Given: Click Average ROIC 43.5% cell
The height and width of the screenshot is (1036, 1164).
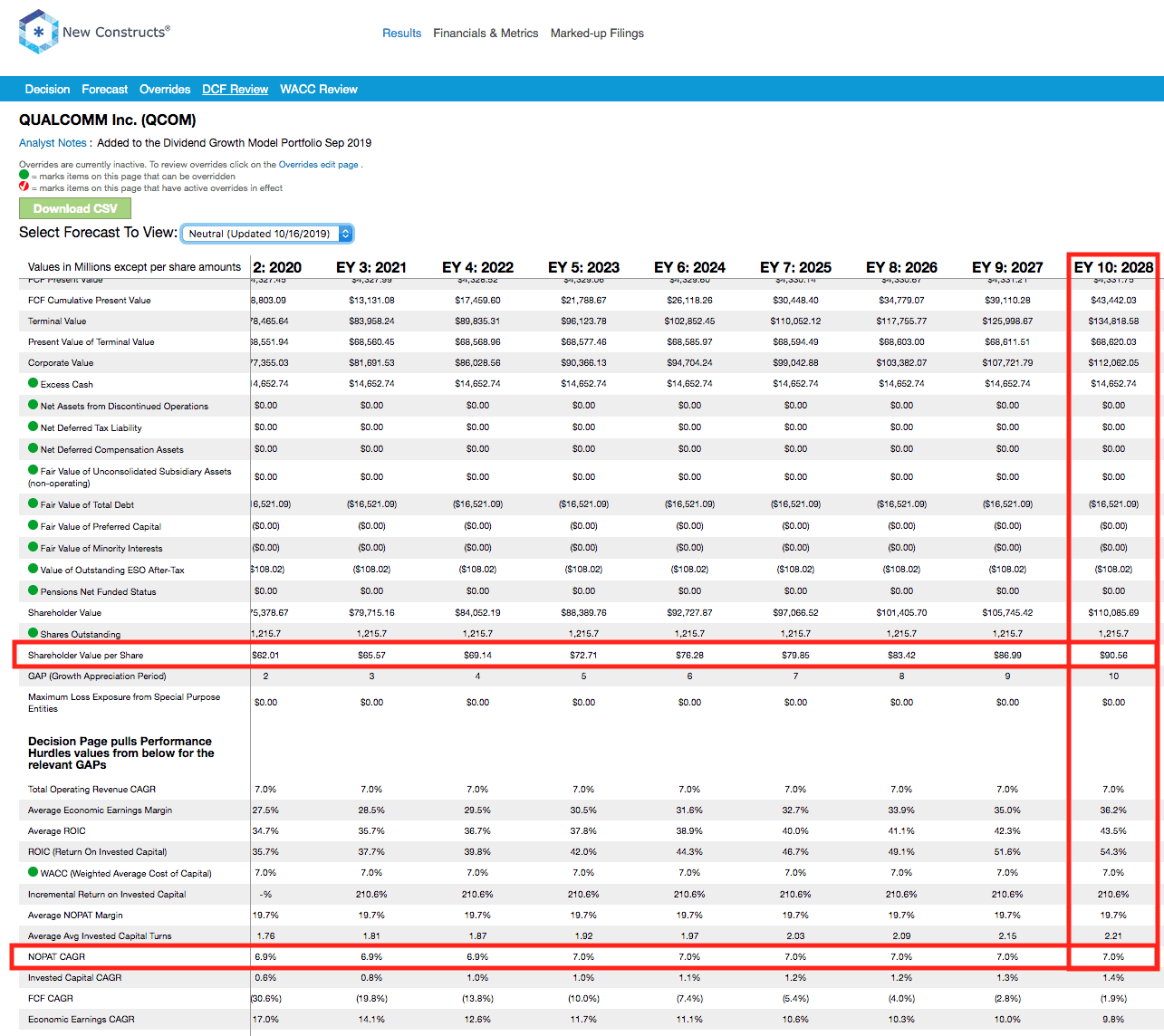Looking at the screenshot, I should pyautogui.click(x=1113, y=830).
